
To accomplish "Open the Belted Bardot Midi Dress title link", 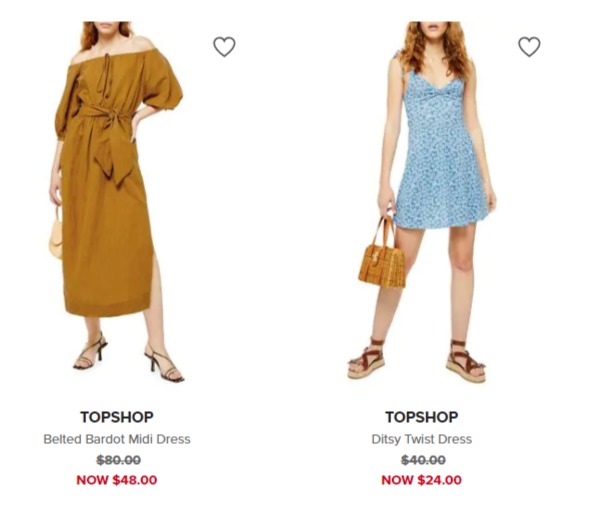I will pyautogui.click(x=117, y=439).
